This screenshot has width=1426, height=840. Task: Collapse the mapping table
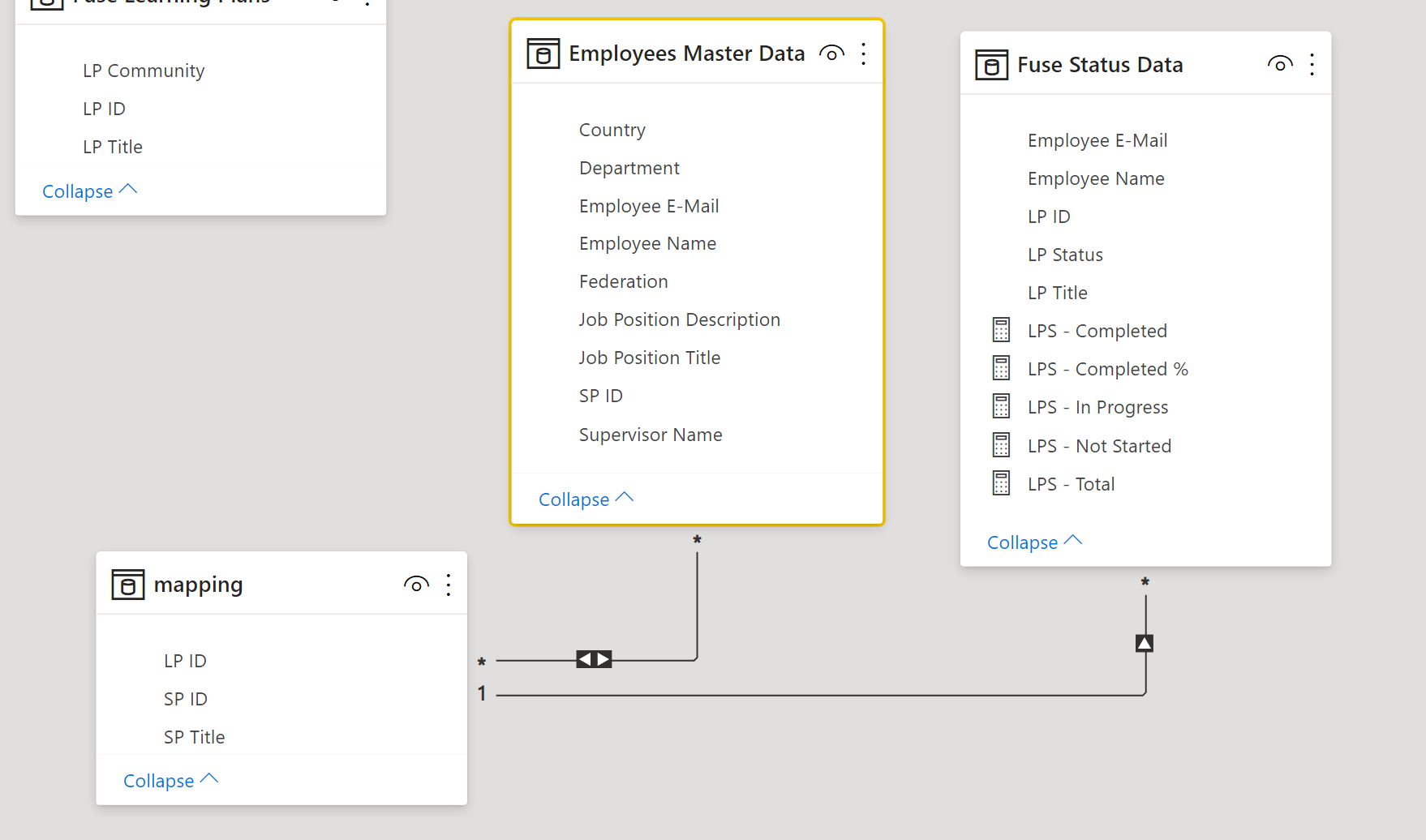[x=170, y=781]
